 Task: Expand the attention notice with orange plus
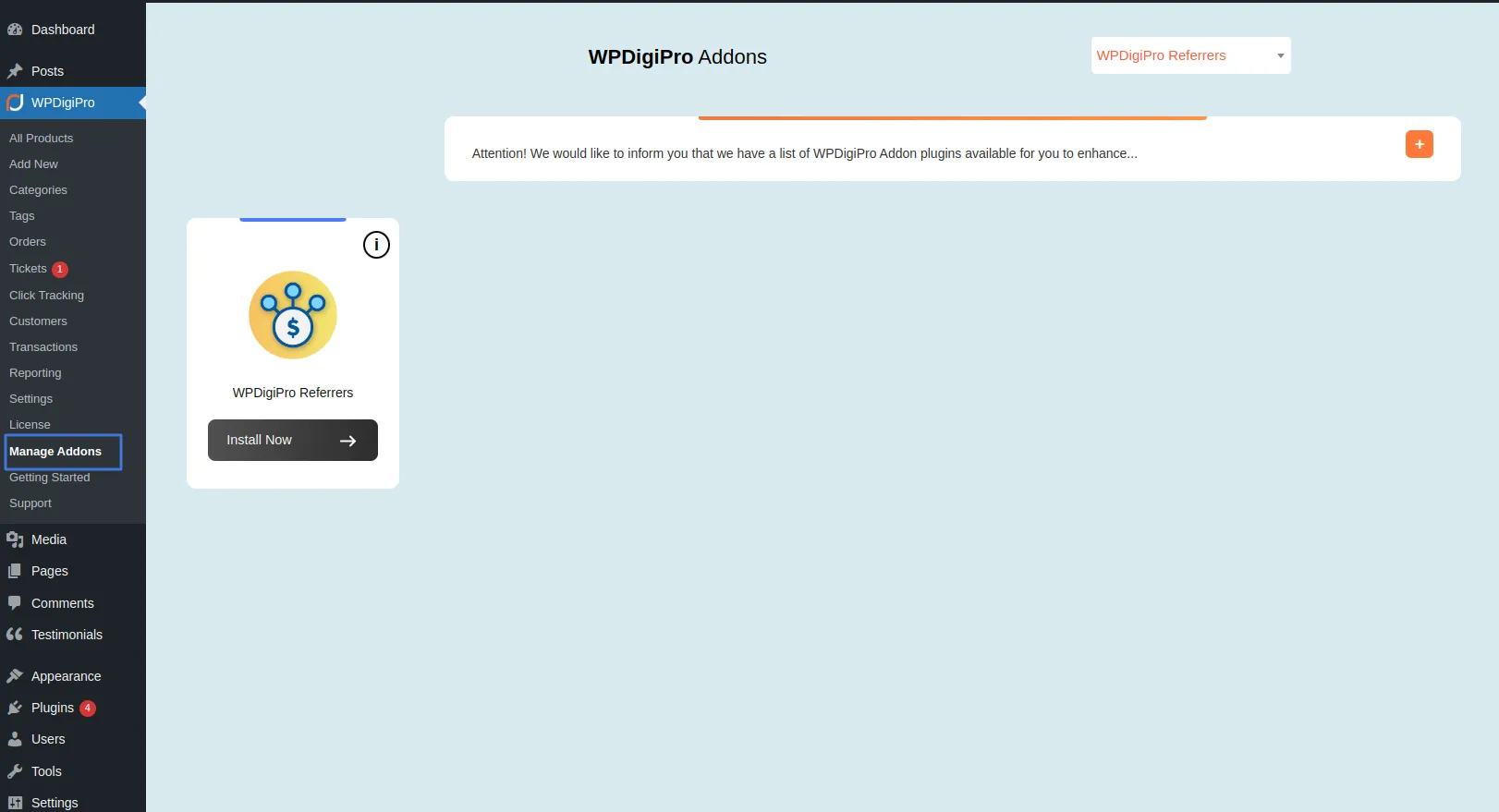1420,144
